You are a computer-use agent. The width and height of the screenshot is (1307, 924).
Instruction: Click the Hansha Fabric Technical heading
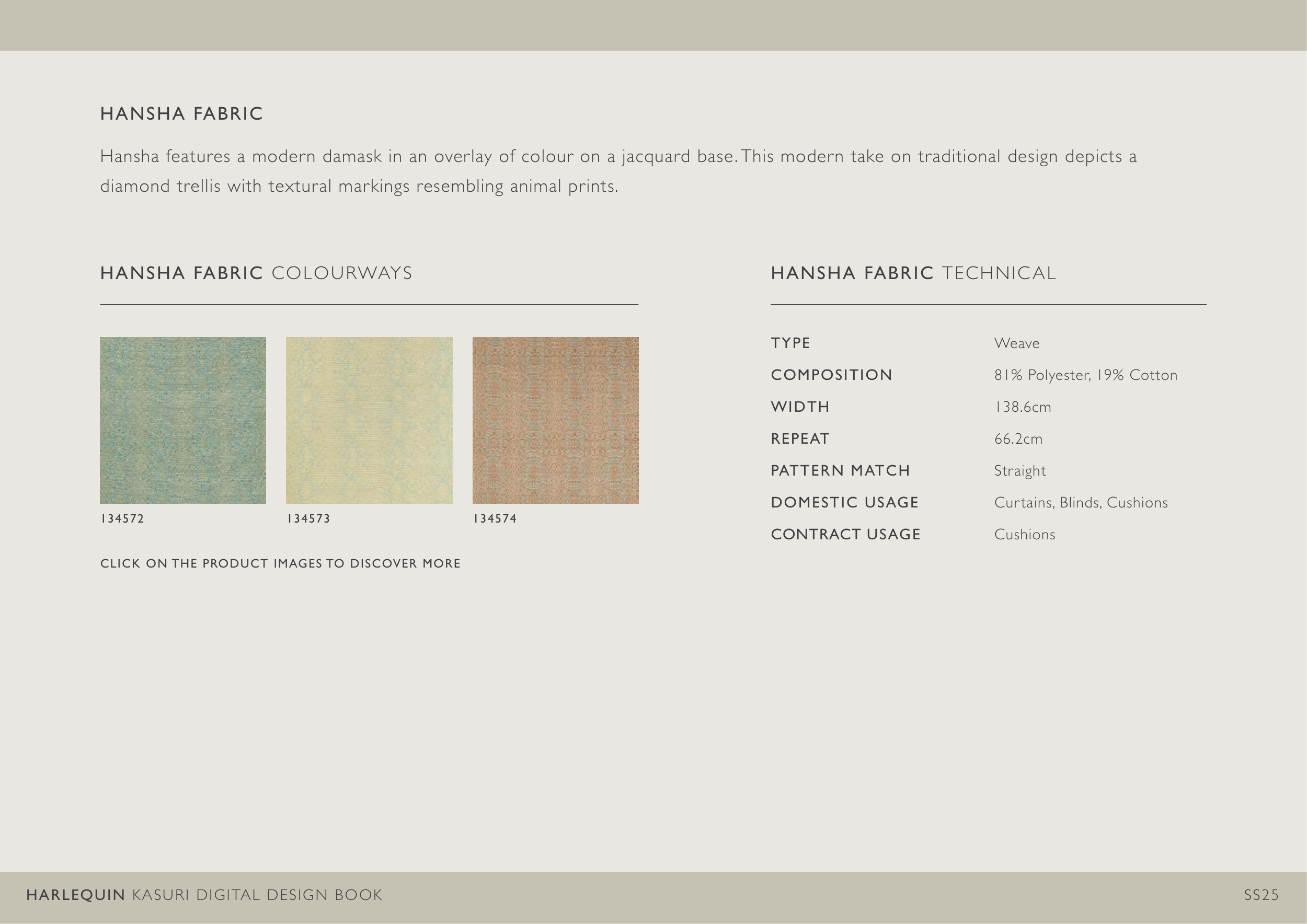[913, 273]
